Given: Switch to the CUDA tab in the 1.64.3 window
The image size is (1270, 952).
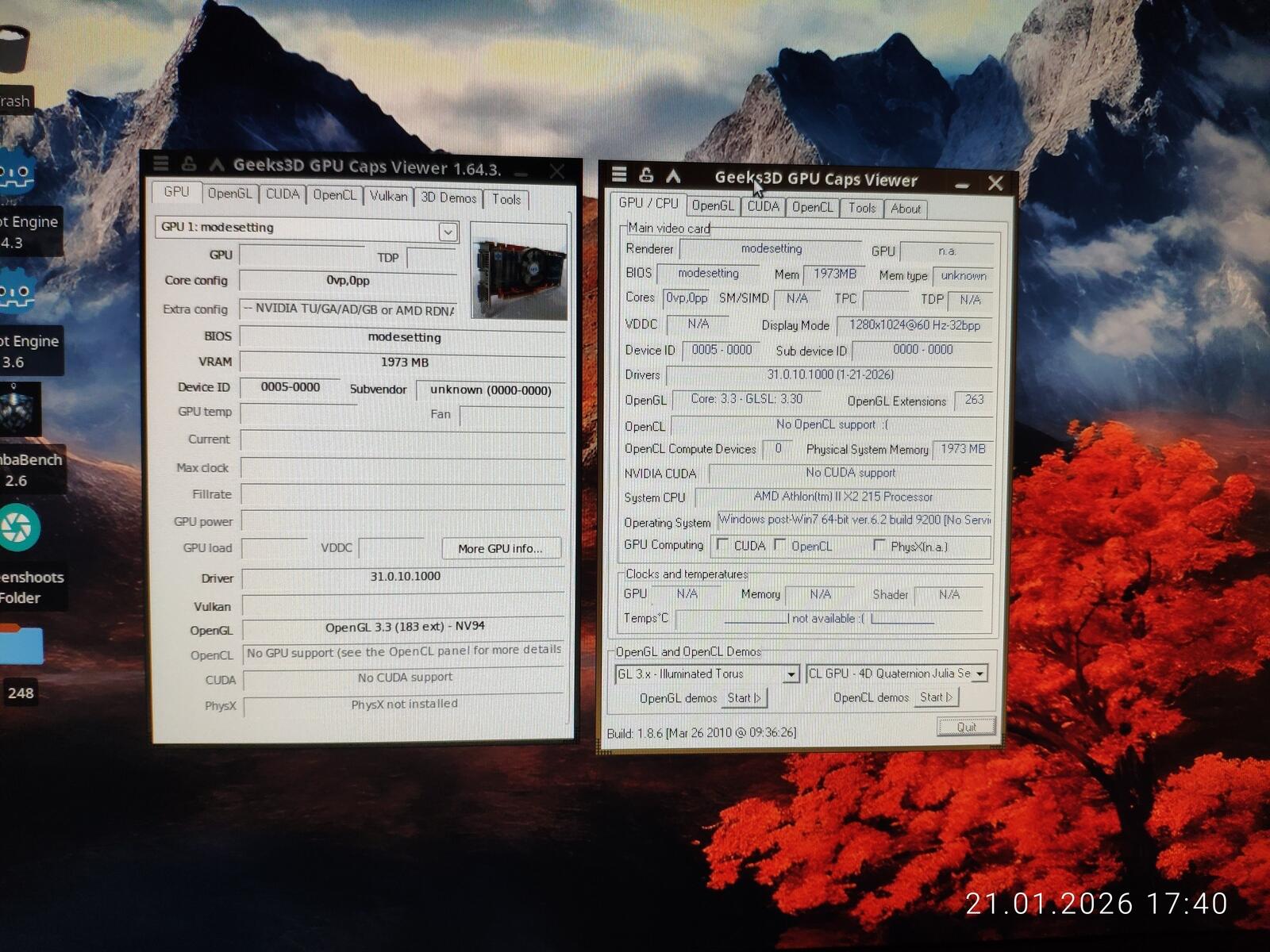Looking at the screenshot, I should (x=283, y=194).
